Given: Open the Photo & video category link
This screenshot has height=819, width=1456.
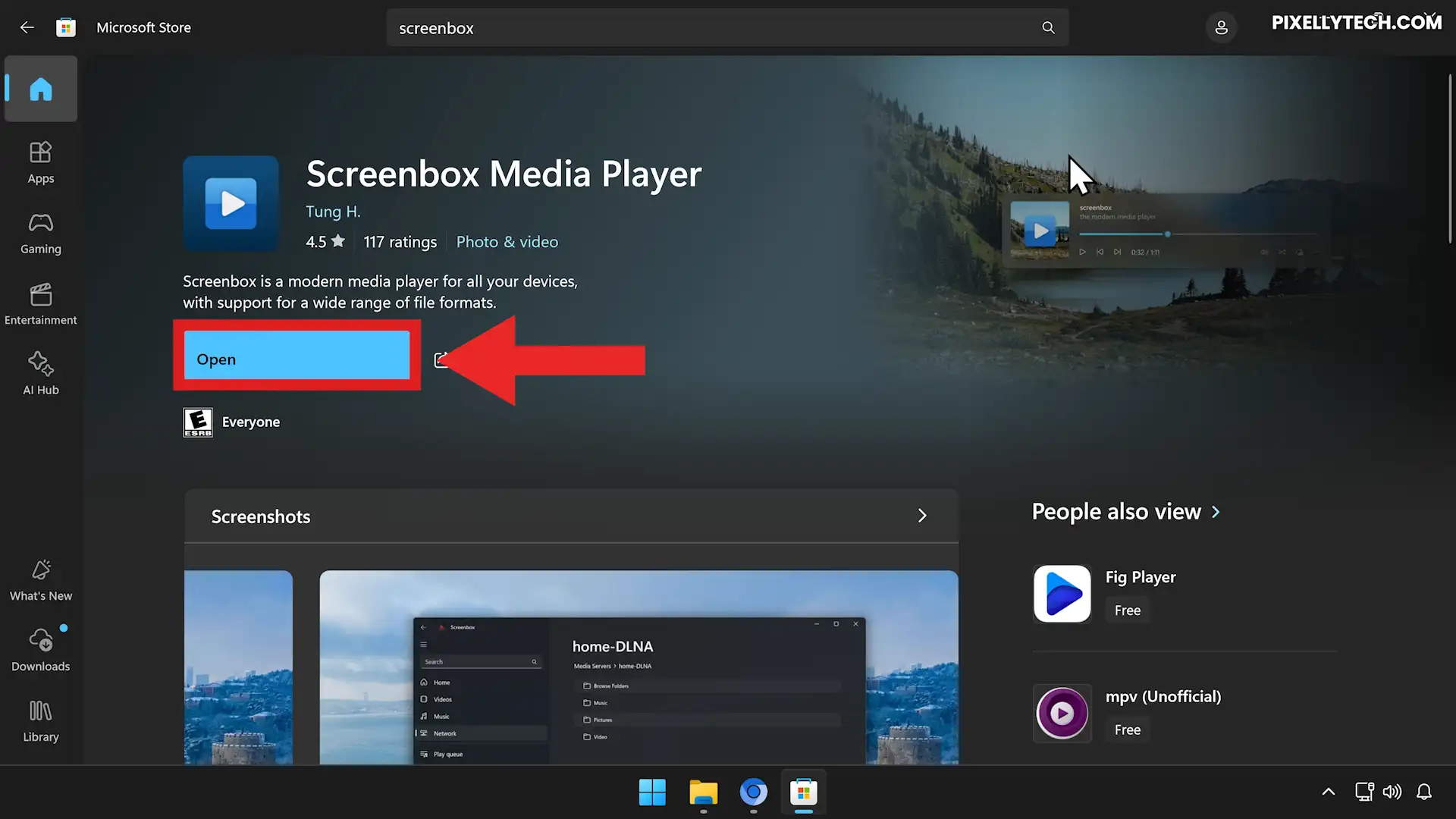Looking at the screenshot, I should pos(507,242).
